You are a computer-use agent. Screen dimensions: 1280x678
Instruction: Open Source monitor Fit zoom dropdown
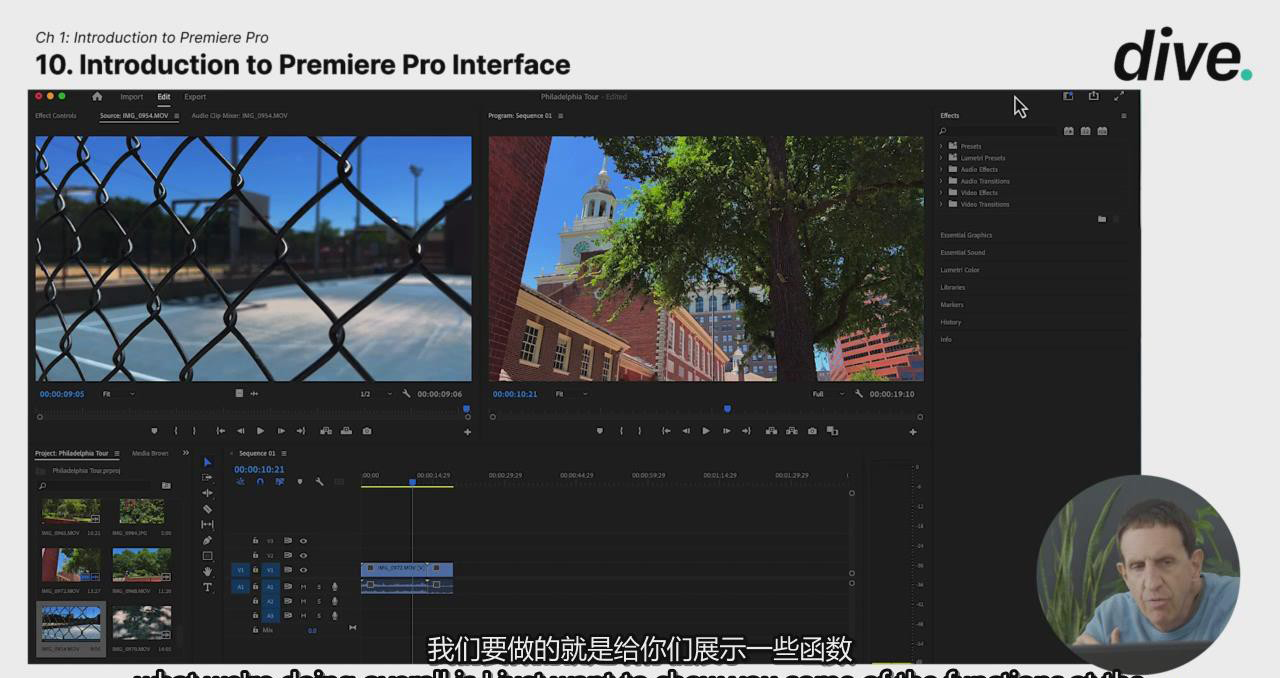tap(118, 394)
